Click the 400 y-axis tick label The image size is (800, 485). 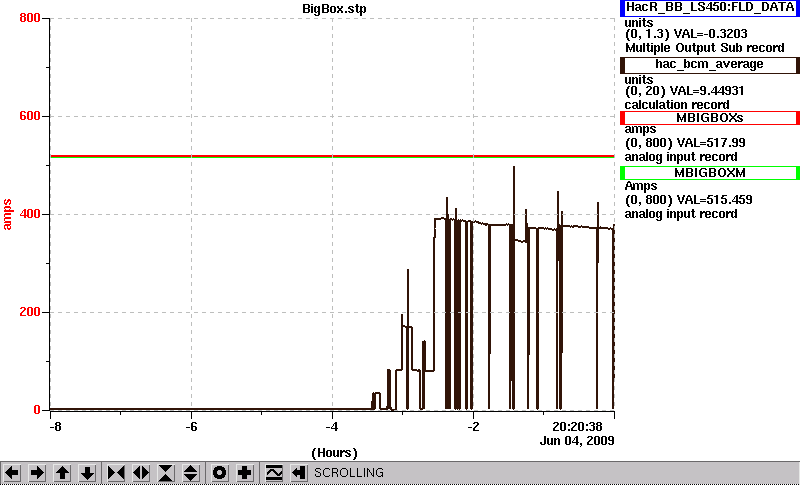(x=30, y=214)
